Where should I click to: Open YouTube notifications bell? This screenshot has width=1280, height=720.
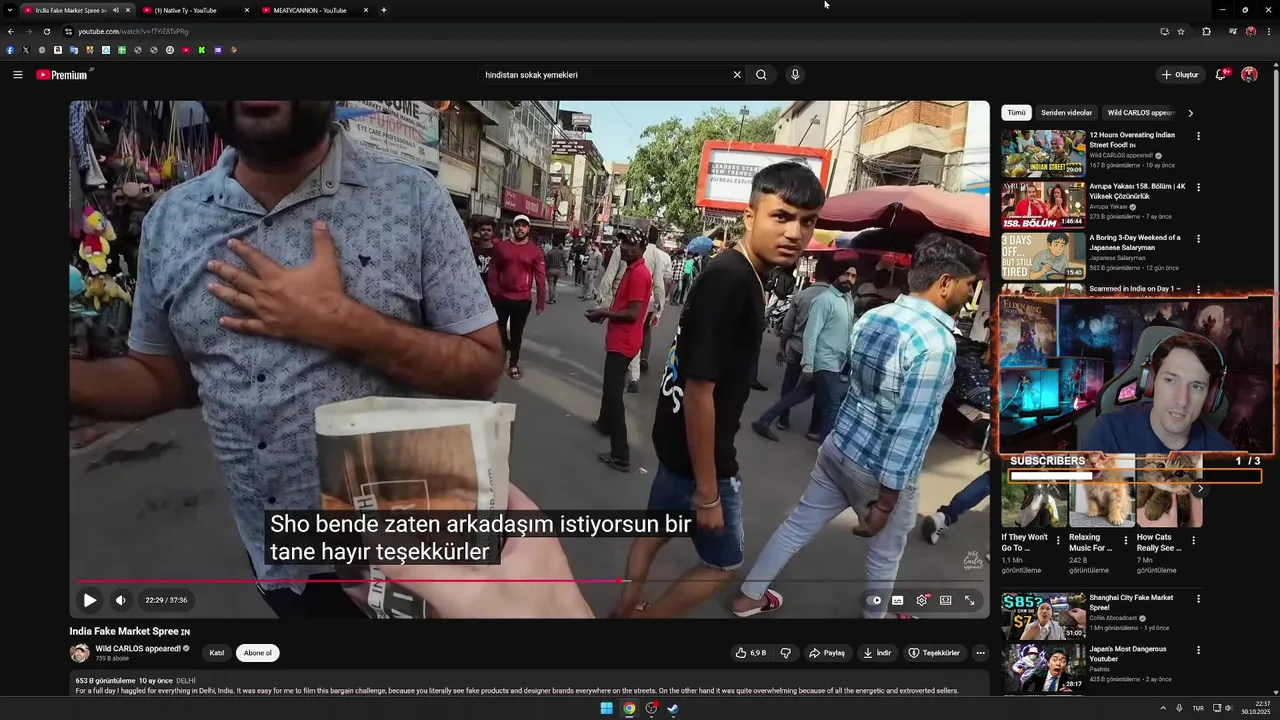[1221, 75]
